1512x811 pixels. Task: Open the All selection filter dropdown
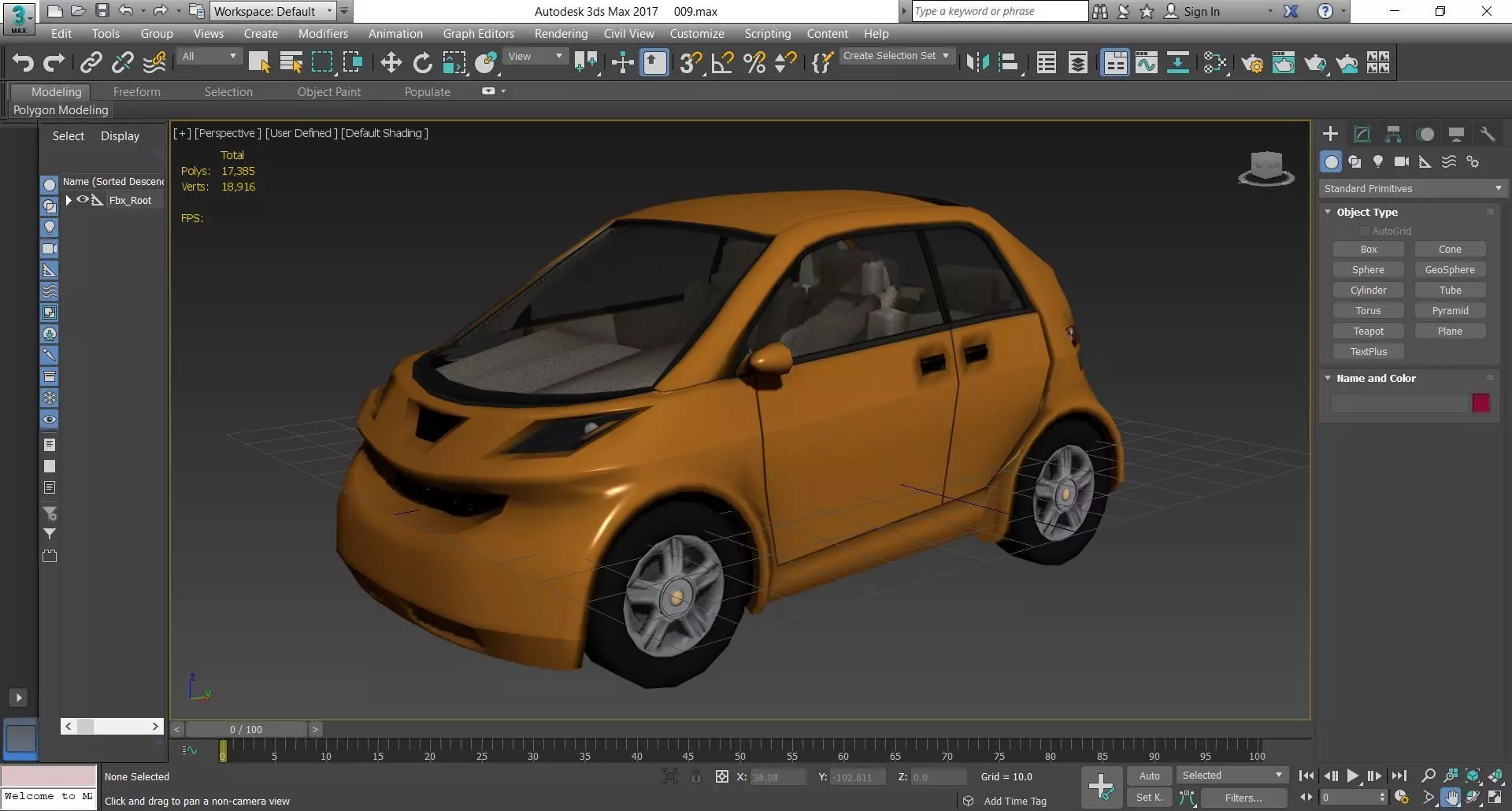tap(209, 57)
